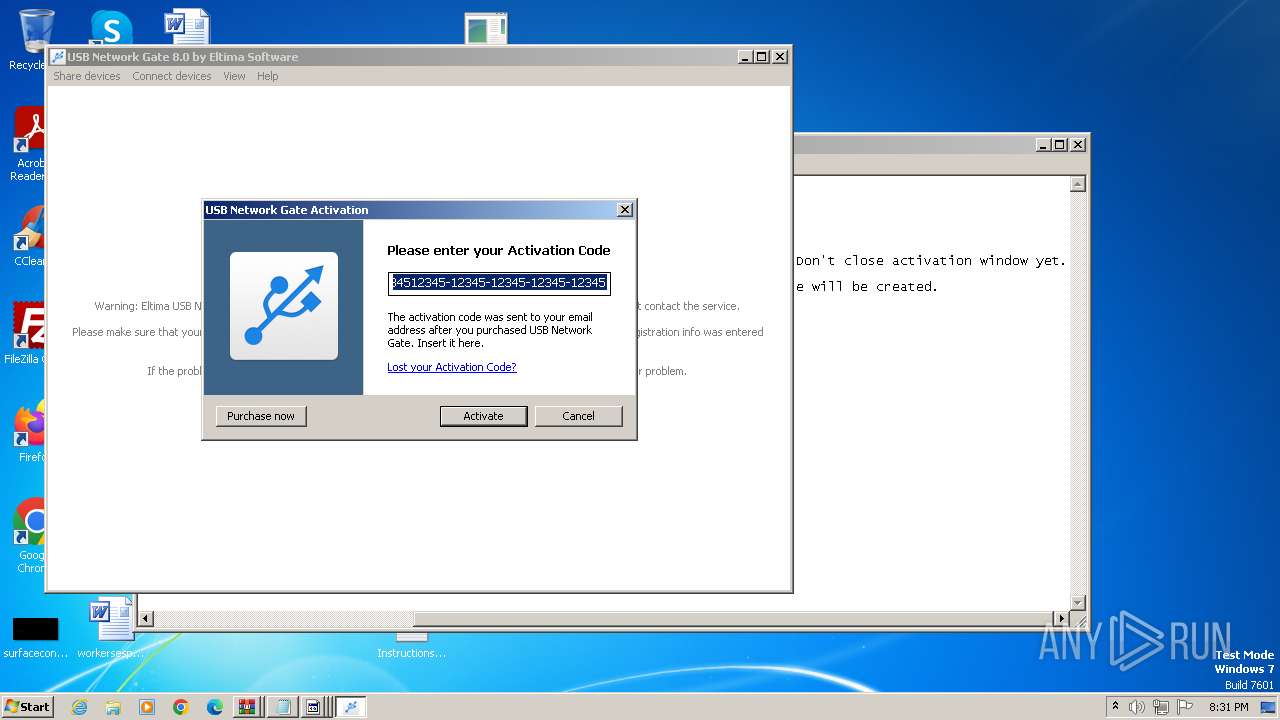This screenshot has width=1280, height=720.
Task: Open the Recycle Bin desktop icon
Action: coord(35,40)
